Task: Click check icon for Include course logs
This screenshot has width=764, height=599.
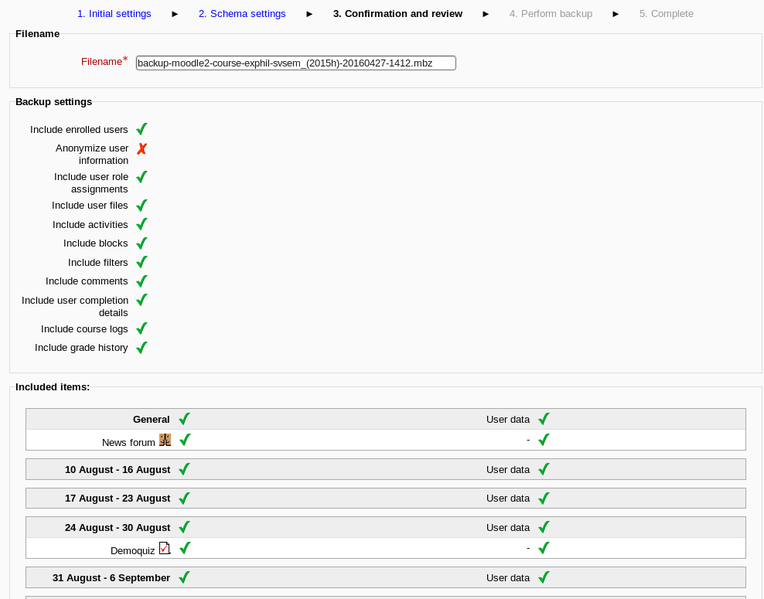Action: click(x=142, y=328)
